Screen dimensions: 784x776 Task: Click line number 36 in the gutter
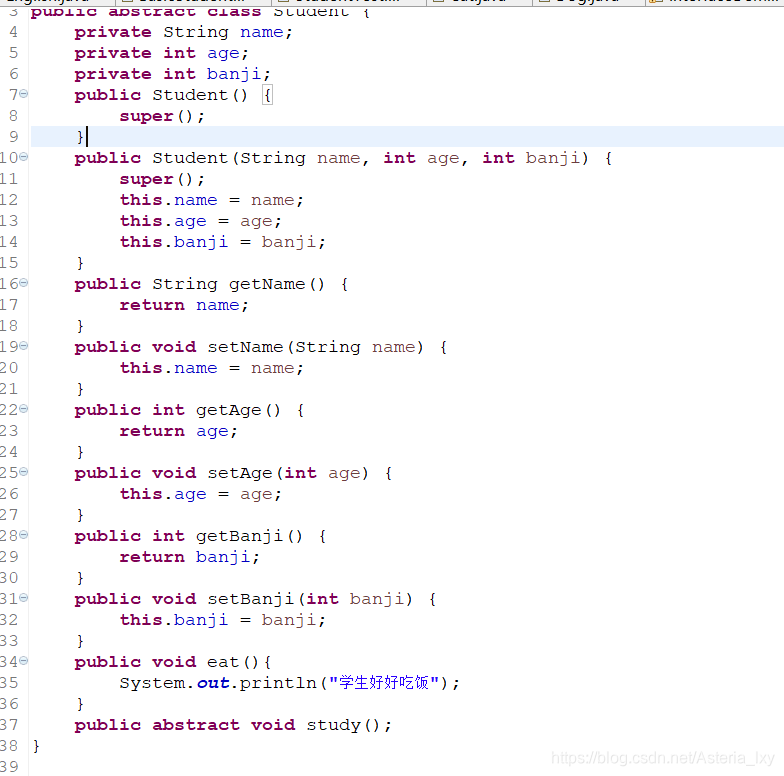click(9, 704)
